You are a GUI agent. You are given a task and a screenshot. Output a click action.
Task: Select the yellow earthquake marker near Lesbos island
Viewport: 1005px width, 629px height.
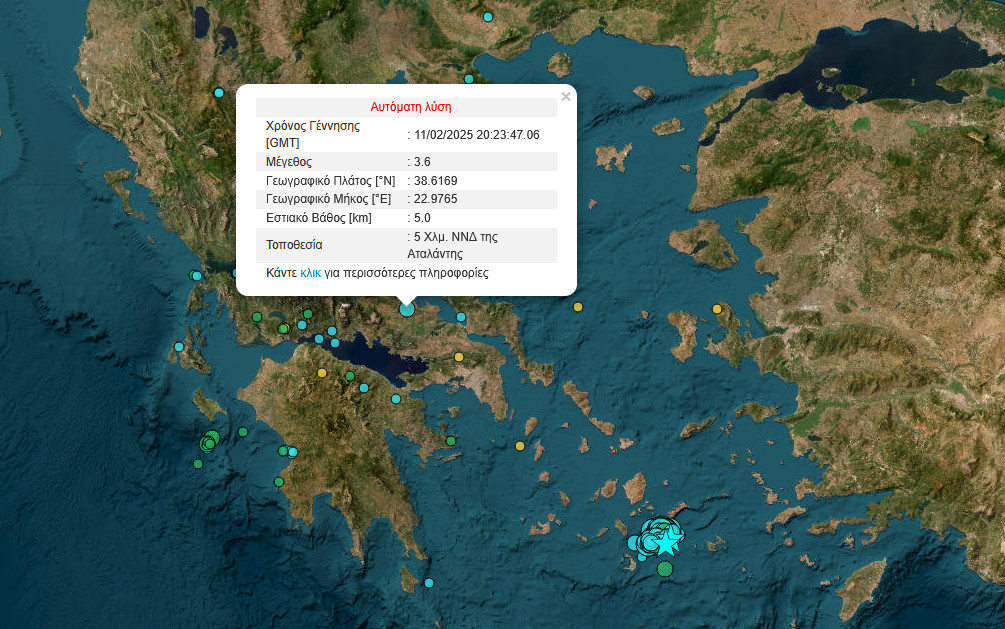pos(717,309)
